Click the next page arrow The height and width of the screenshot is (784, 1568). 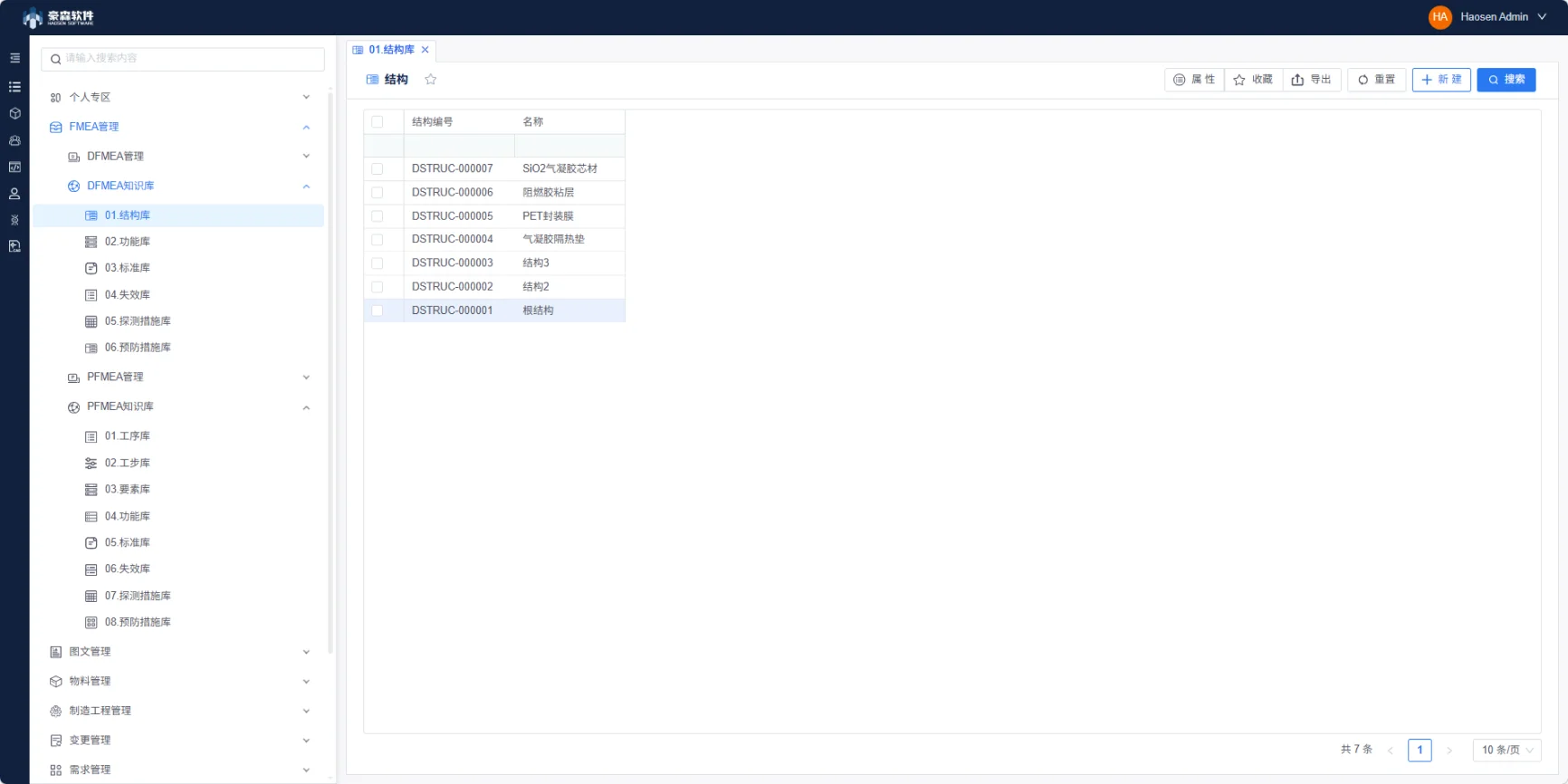click(1448, 751)
